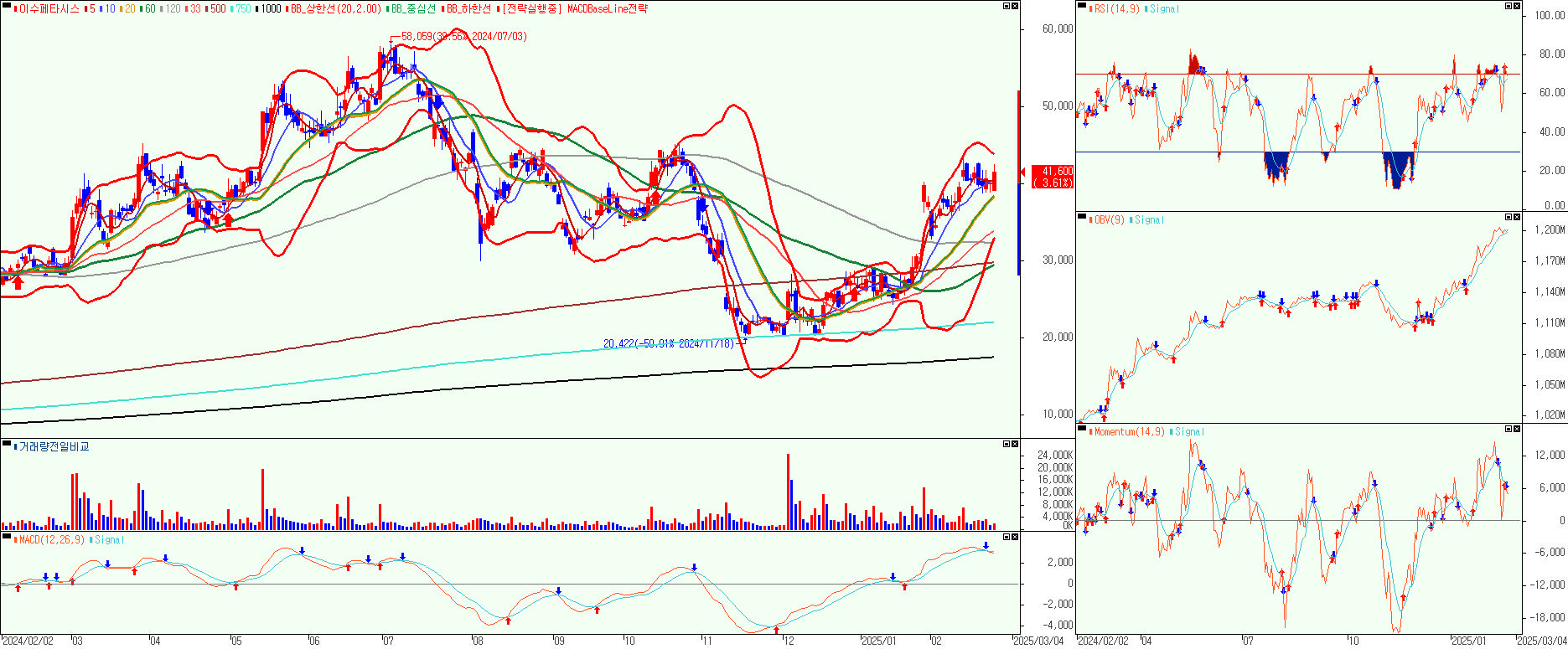Image resolution: width=1568 pixels, height=649 pixels.
Task: Close the Momentum indicator panel
Action: 1516,429
